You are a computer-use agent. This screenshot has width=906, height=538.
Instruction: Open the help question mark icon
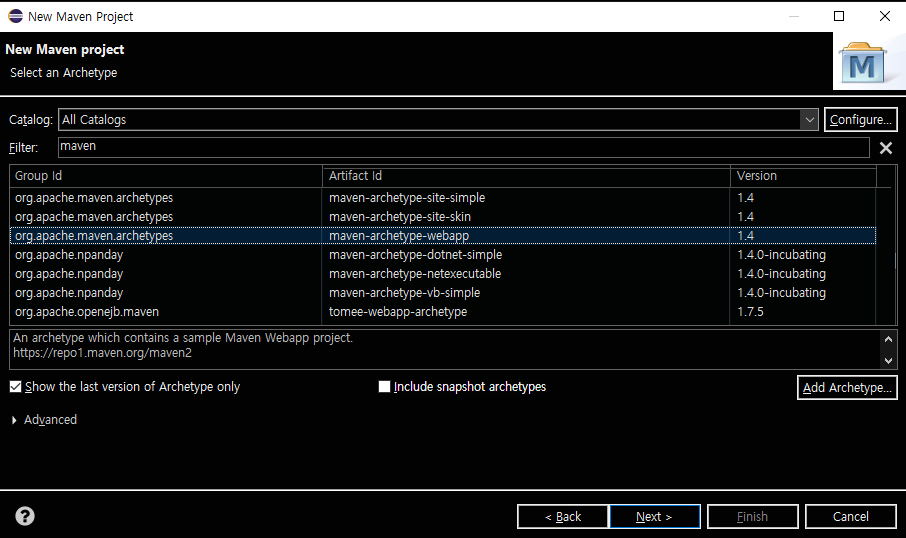tap(25, 516)
